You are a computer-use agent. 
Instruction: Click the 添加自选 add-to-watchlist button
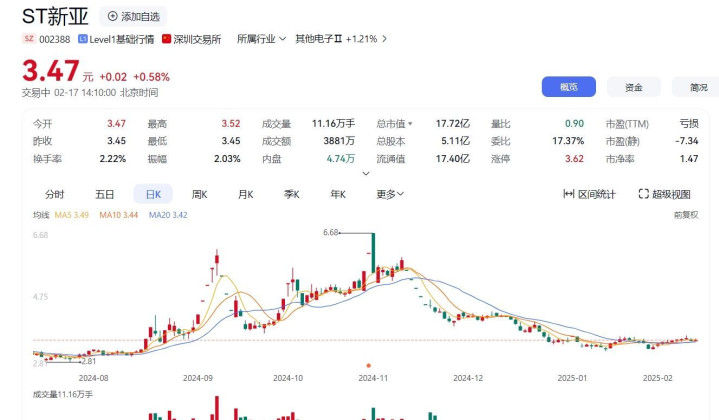coord(133,17)
